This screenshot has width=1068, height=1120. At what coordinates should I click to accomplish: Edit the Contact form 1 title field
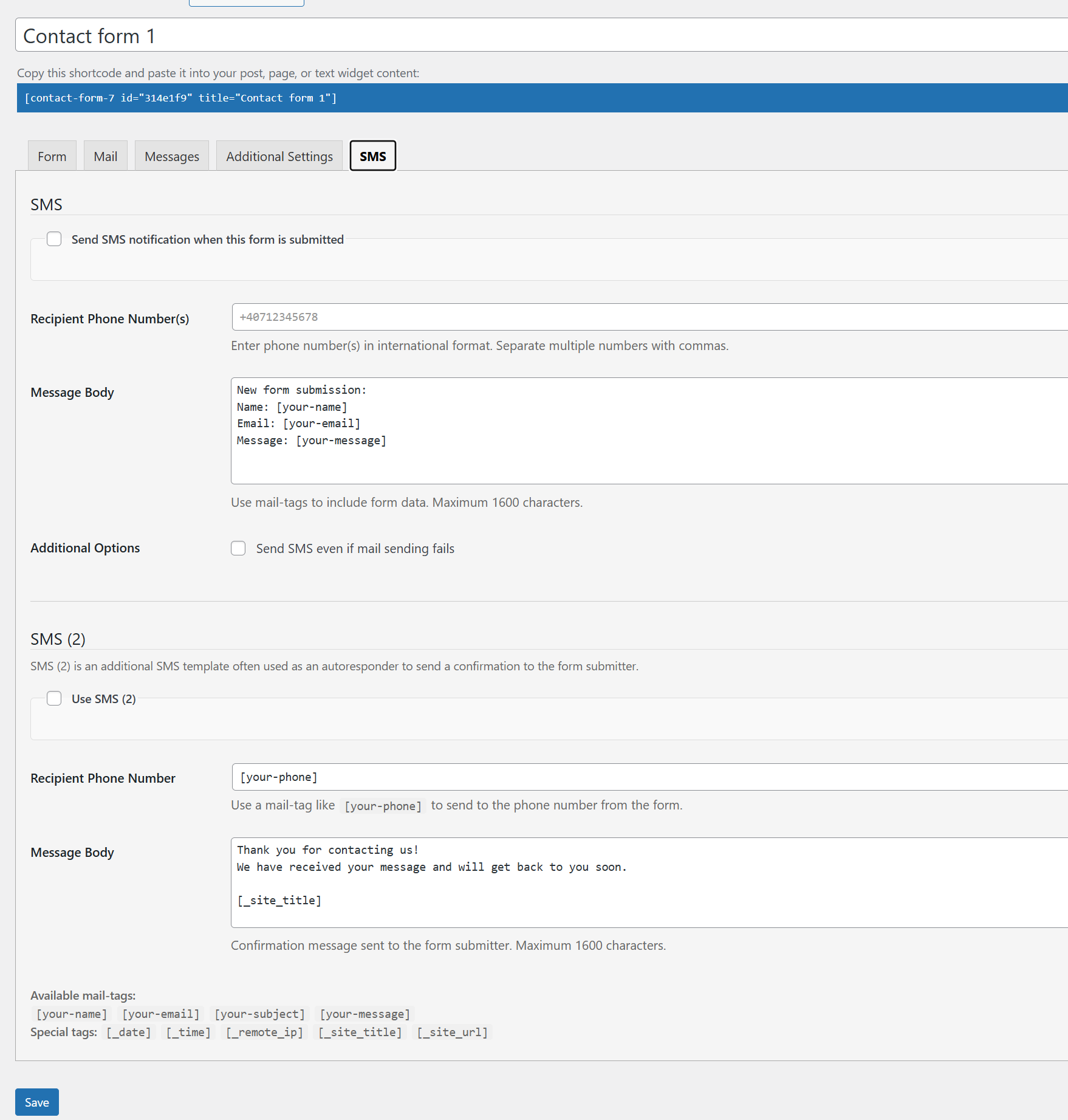coord(243,35)
